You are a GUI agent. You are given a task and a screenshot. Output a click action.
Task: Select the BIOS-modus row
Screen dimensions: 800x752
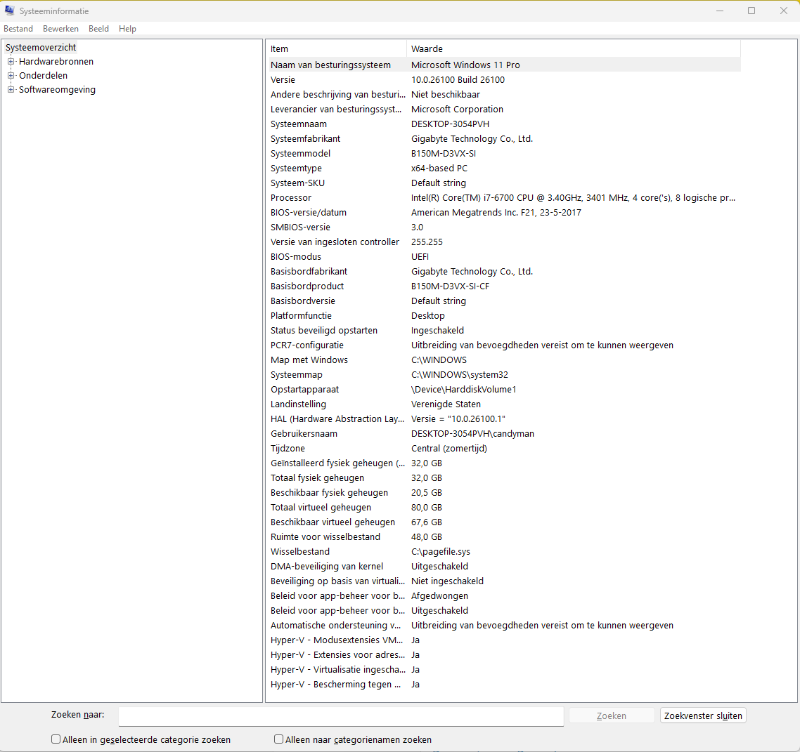(x=504, y=257)
